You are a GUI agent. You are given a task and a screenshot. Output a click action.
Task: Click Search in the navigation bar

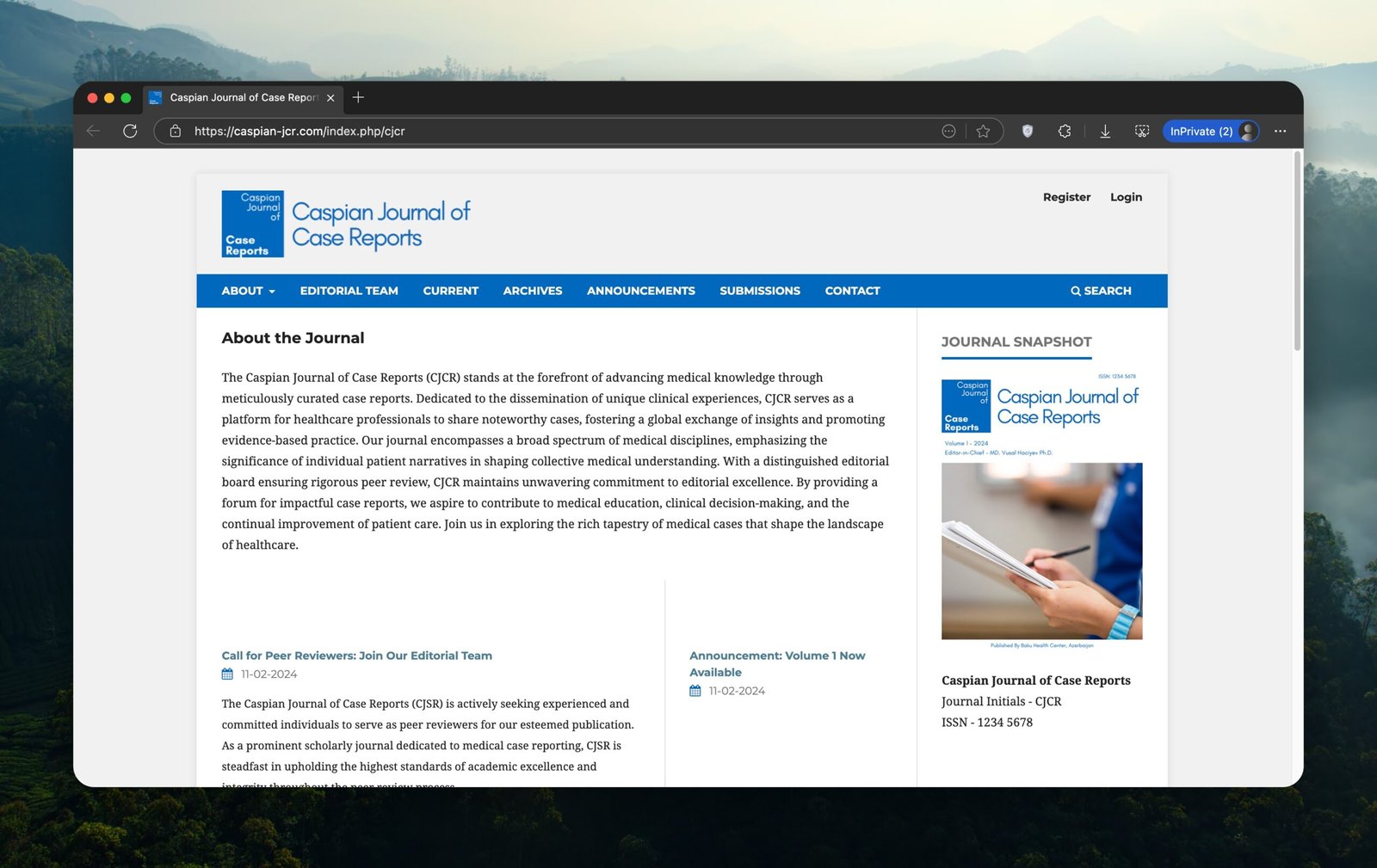click(1101, 291)
